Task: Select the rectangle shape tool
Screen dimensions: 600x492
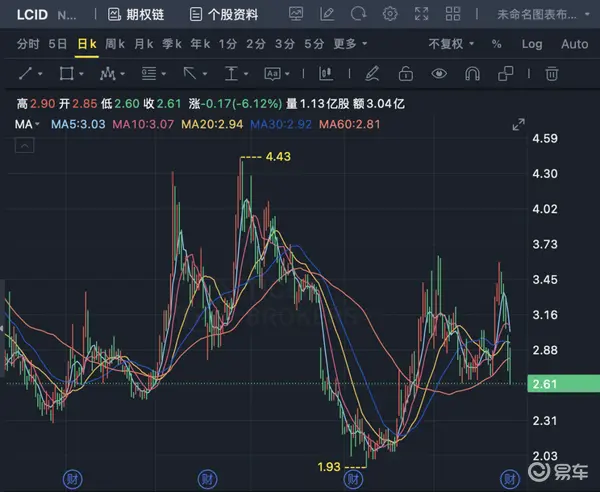Action: pyautogui.click(x=67, y=73)
